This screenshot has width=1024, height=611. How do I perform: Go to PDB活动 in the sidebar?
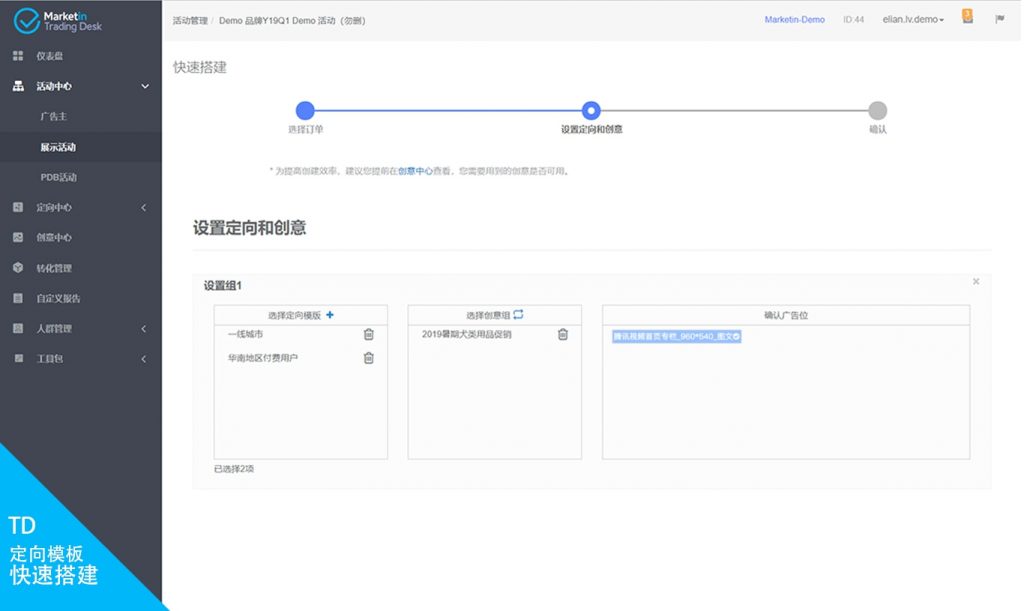coord(58,177)
